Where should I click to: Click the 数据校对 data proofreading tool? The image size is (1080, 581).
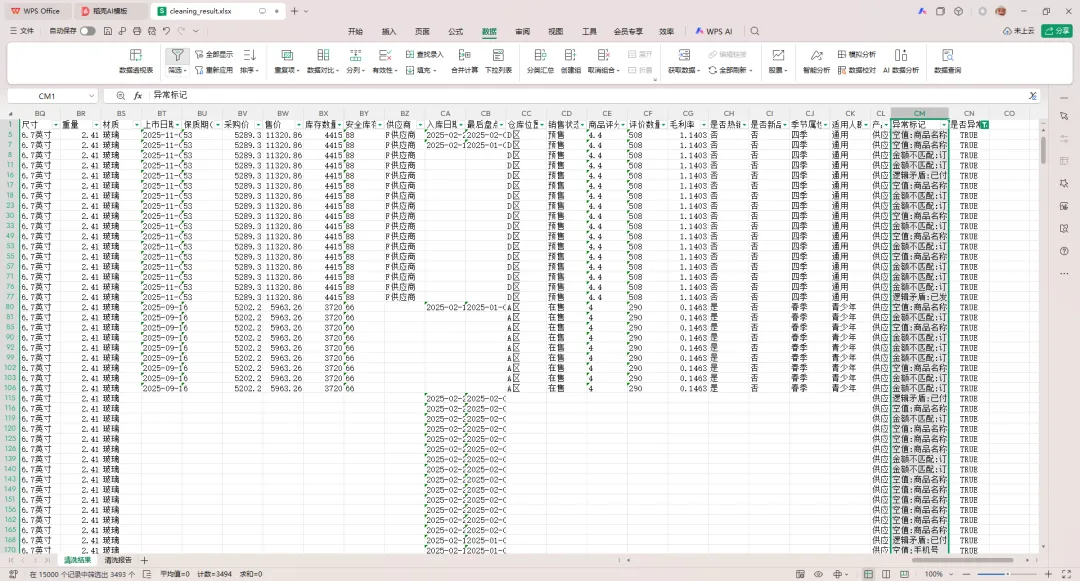click(857, 70)
